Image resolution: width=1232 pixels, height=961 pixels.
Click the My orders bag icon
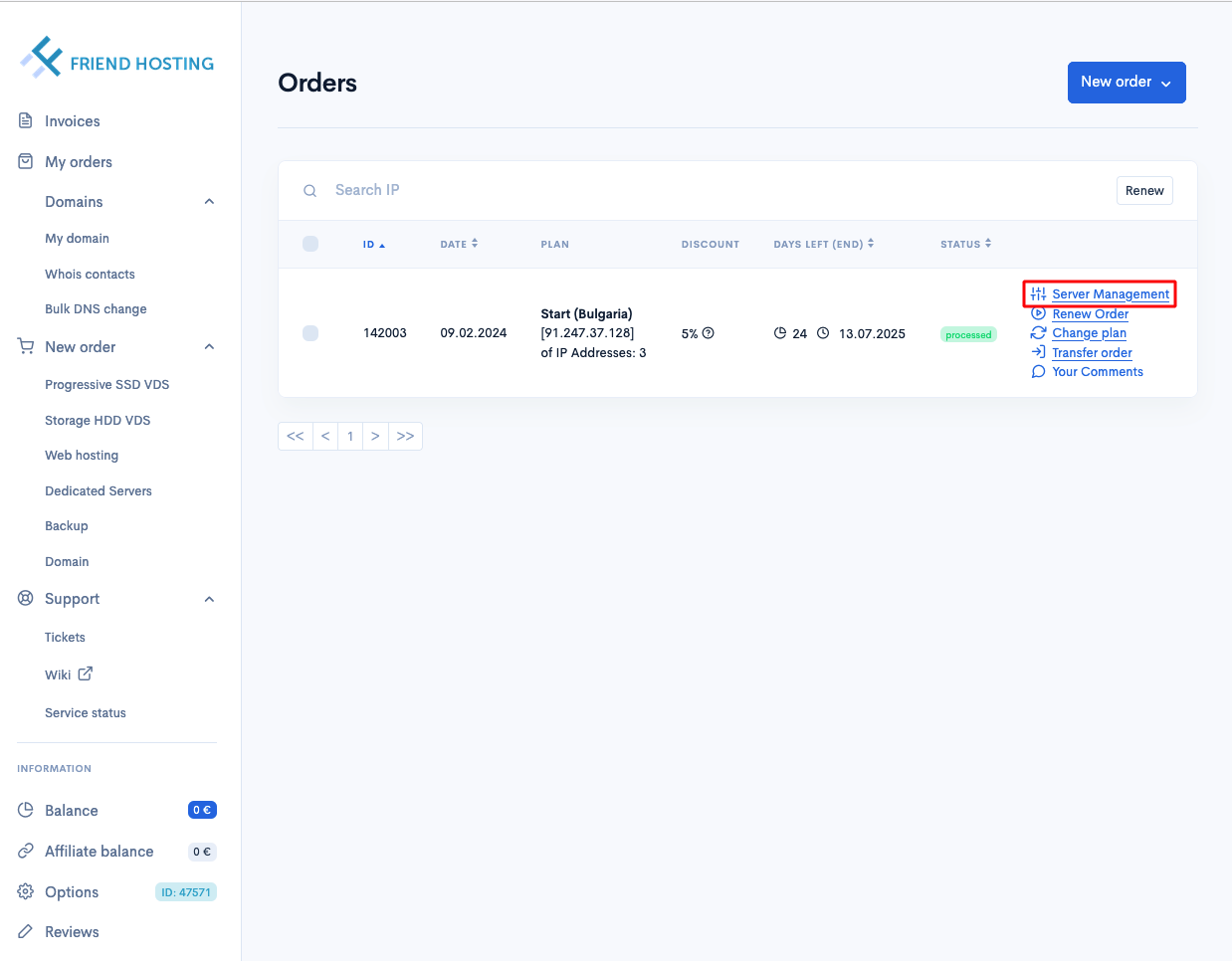26,161
